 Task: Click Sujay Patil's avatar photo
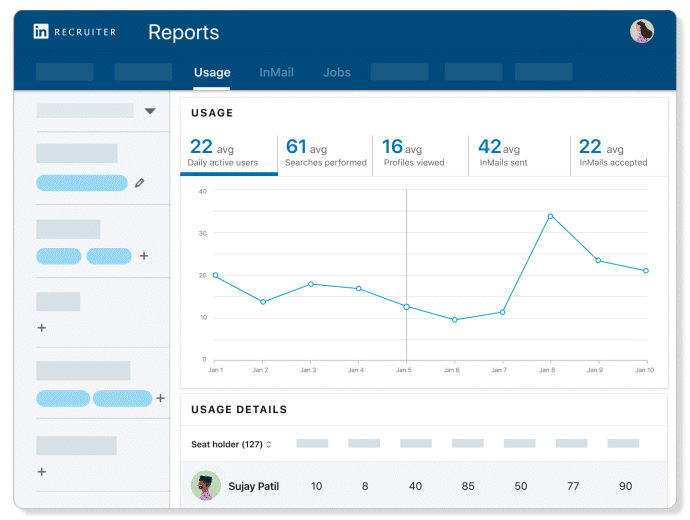(205, 486)
